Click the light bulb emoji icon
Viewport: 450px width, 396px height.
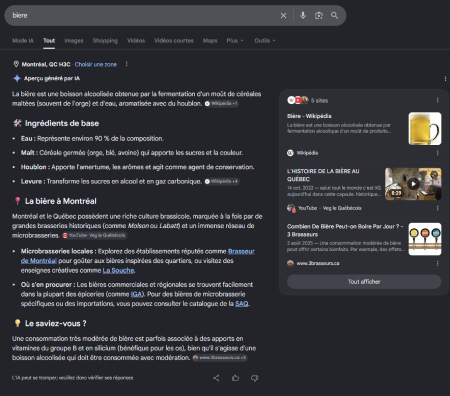[17, 323]
